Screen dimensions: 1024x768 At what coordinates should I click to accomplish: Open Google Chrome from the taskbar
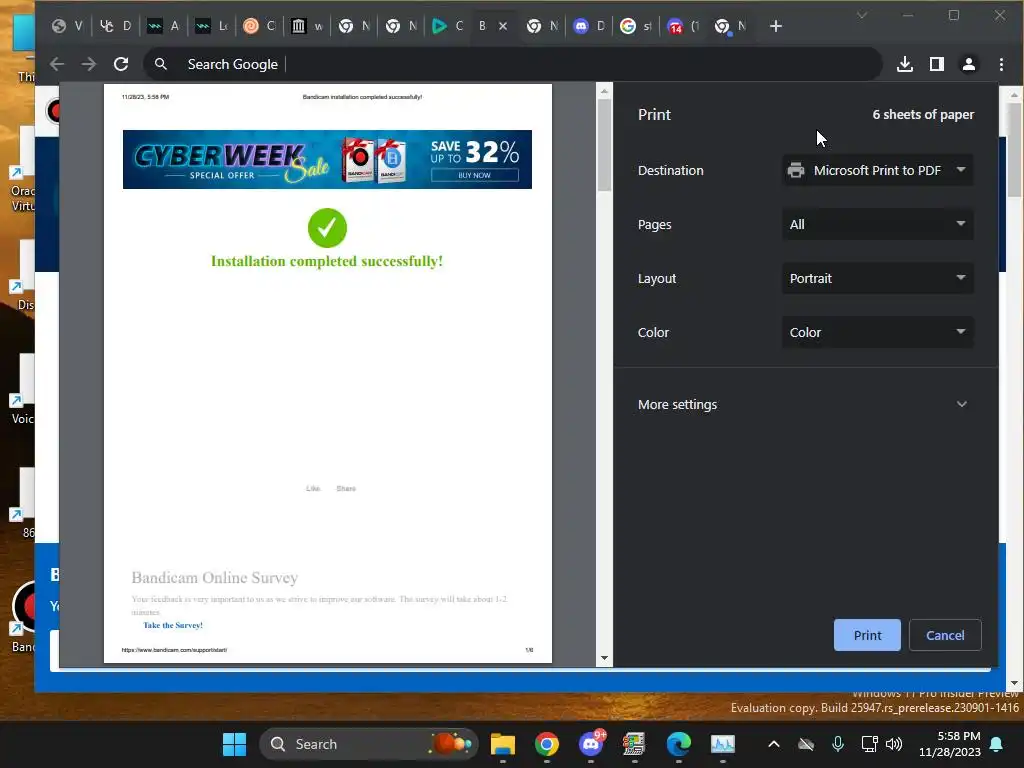click(x=547, y=744)
